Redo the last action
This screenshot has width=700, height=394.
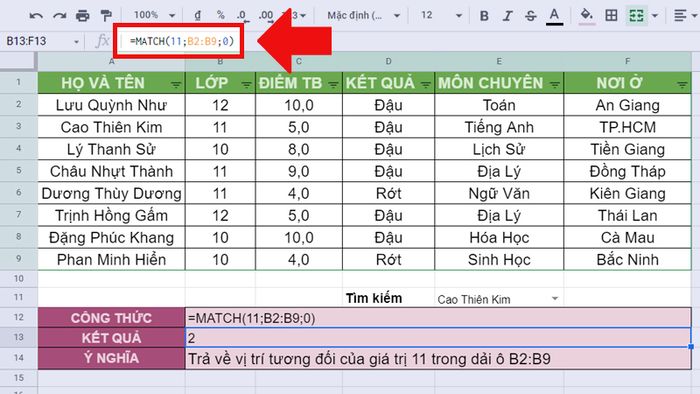tap(59, 16)
